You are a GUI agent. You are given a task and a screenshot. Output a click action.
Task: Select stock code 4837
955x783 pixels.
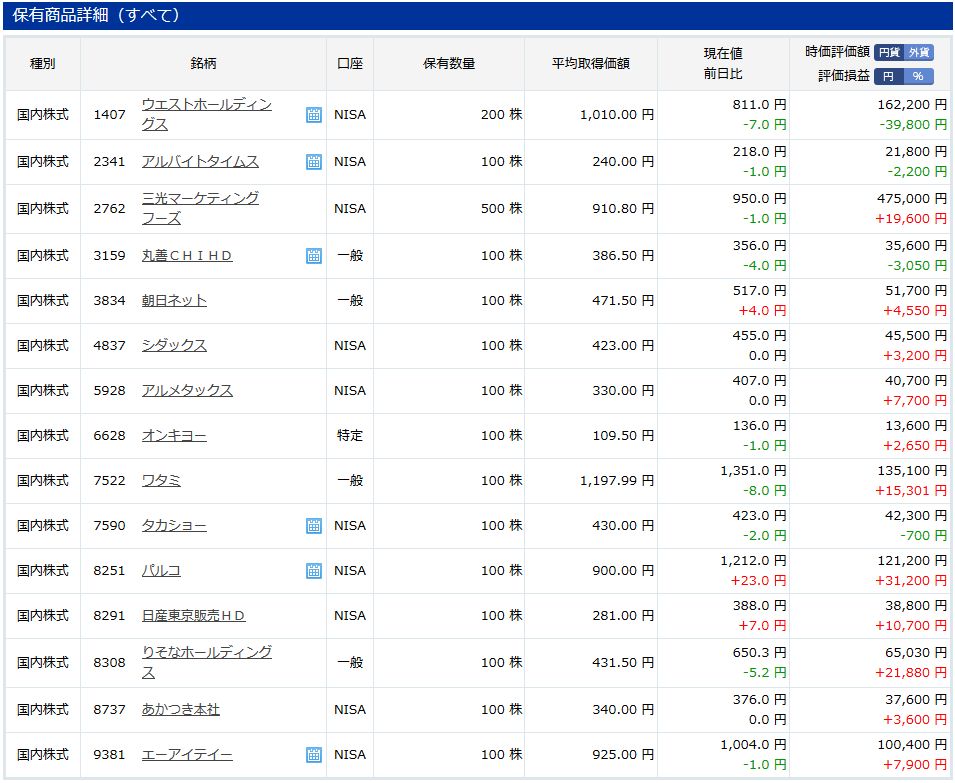(109, 346)
